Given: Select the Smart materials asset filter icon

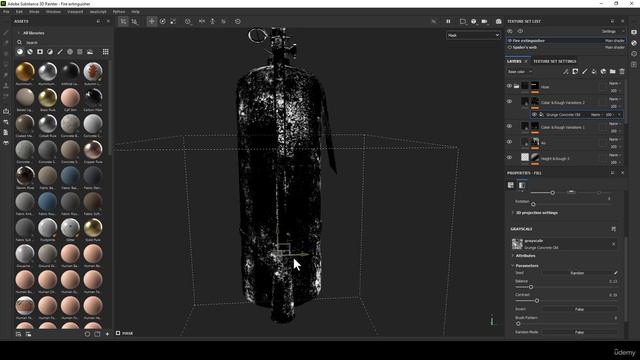Looking at the screenshot, I should tap(30, 52).
